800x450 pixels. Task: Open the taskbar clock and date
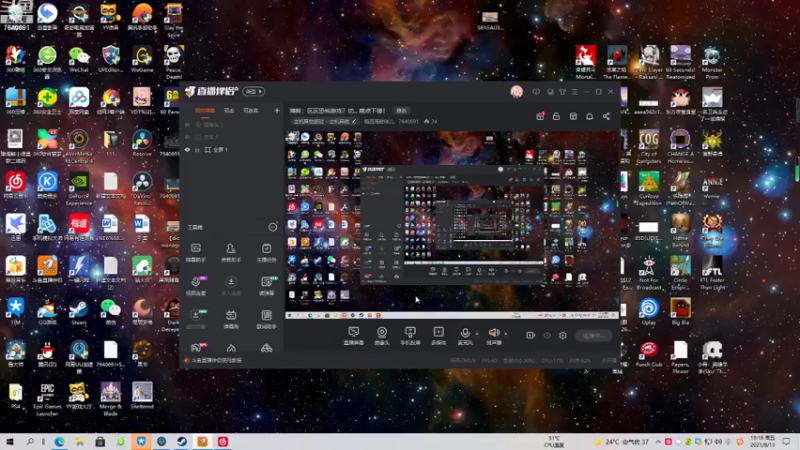coord(763,442)
